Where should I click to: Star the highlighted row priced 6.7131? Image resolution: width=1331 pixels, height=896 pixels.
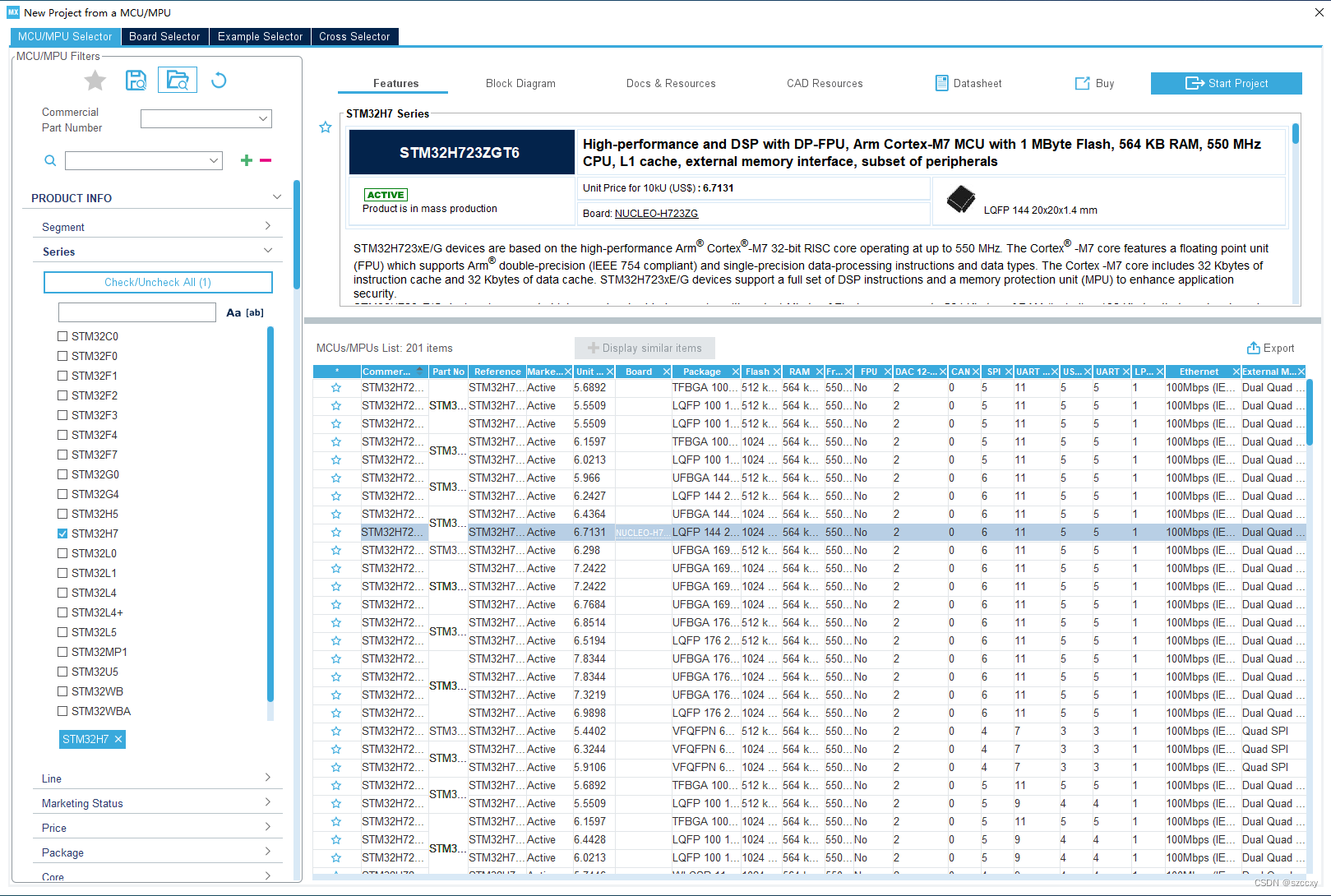point(336,533)
